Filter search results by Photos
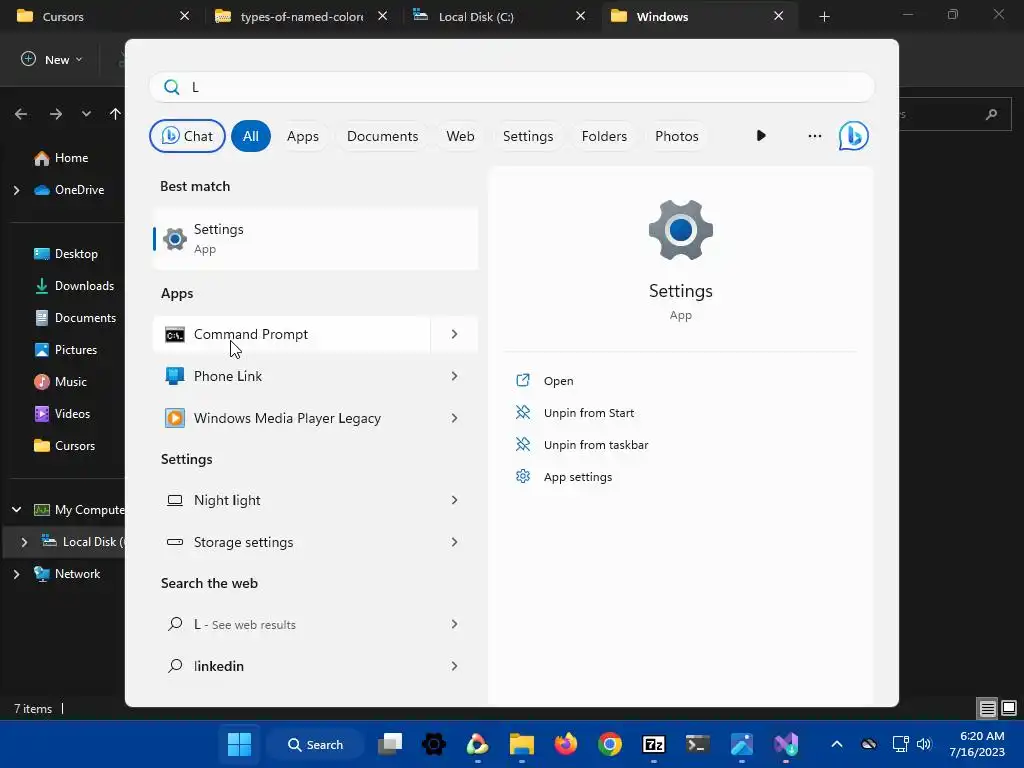The width and height of the screenshot is (1024, 768). coord(677,136)
